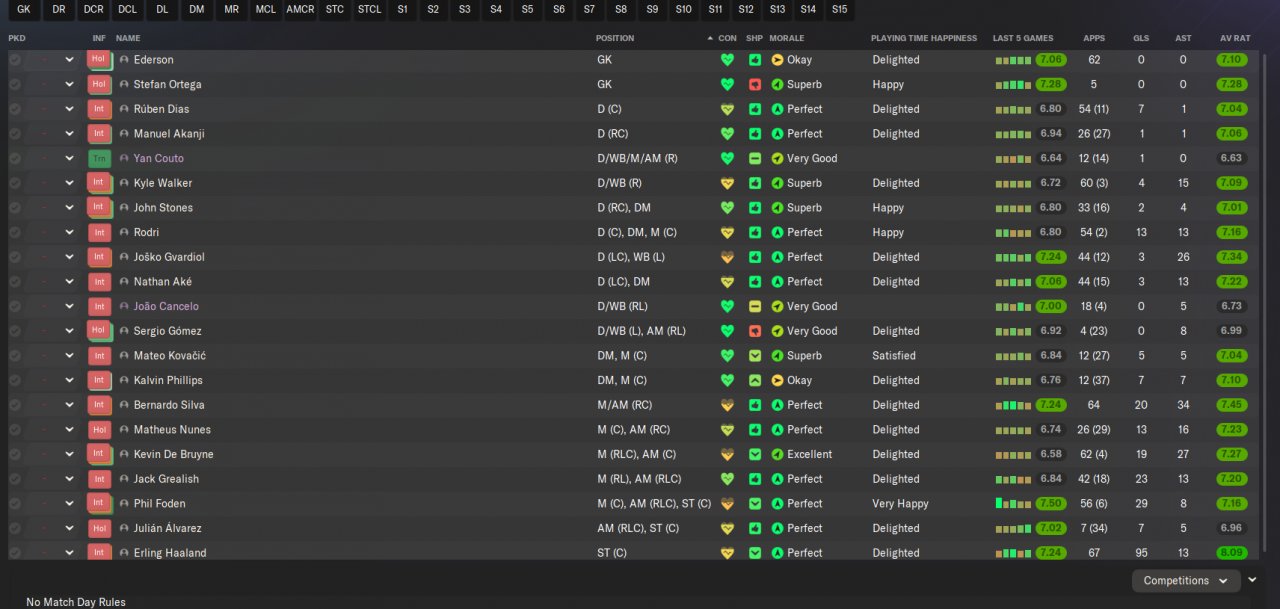Toggle the picked circle for Rodri
Screen dimensions: 1280x609
click(15, 233)
